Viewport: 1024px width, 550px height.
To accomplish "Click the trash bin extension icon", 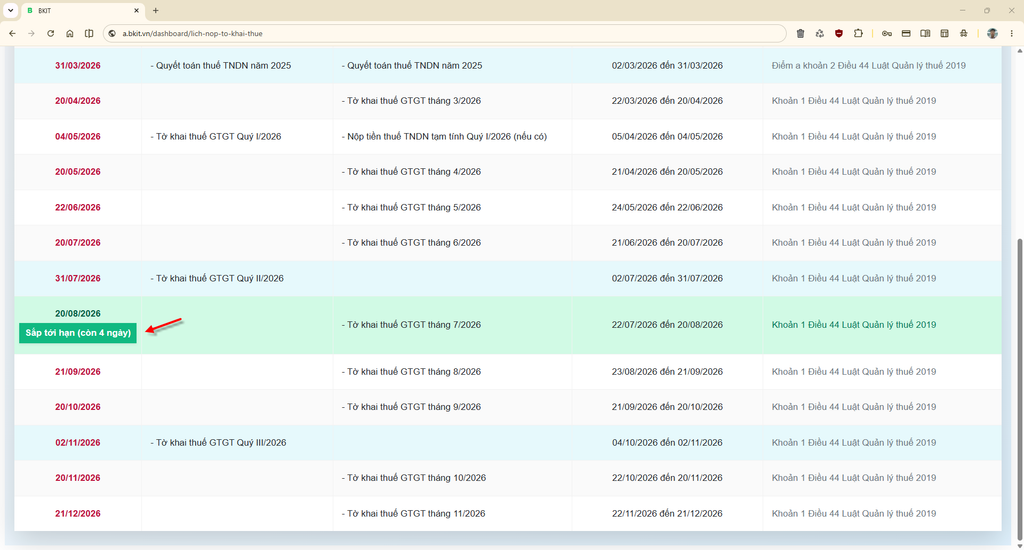I will (800, 33).
